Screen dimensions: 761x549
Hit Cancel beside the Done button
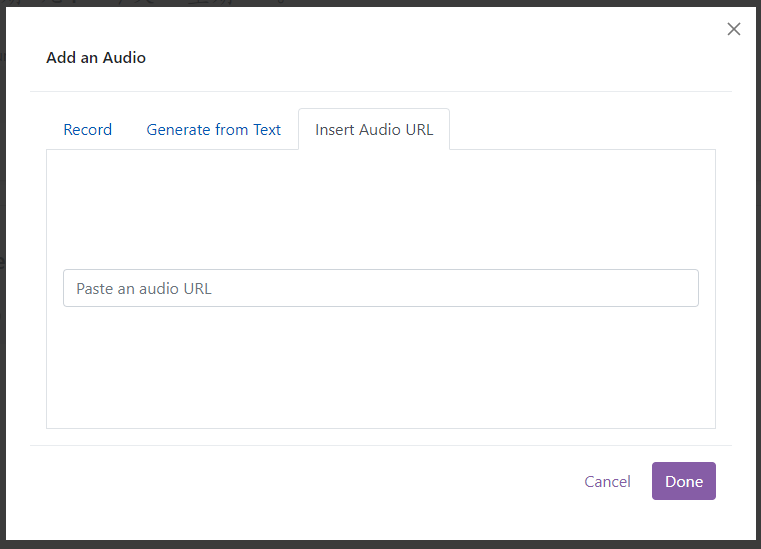[x=607, y=482]
